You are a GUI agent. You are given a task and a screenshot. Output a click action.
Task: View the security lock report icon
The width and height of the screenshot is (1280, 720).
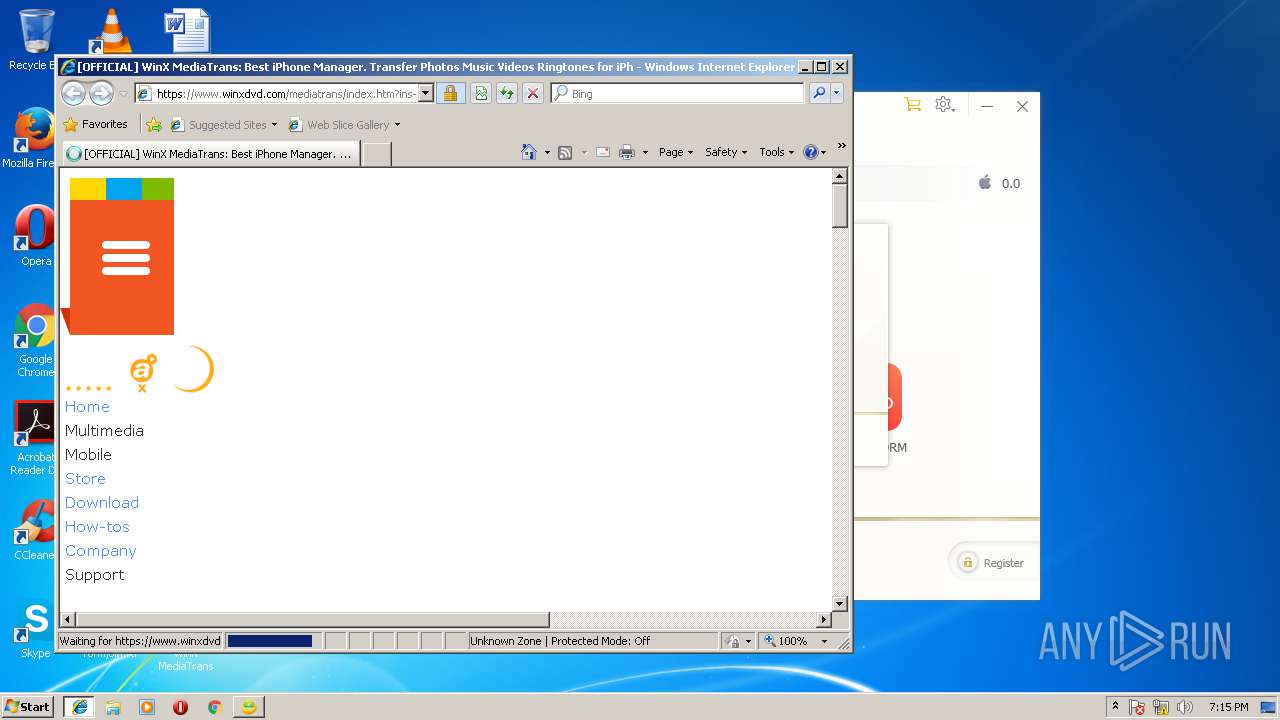(x=450, y=93)
